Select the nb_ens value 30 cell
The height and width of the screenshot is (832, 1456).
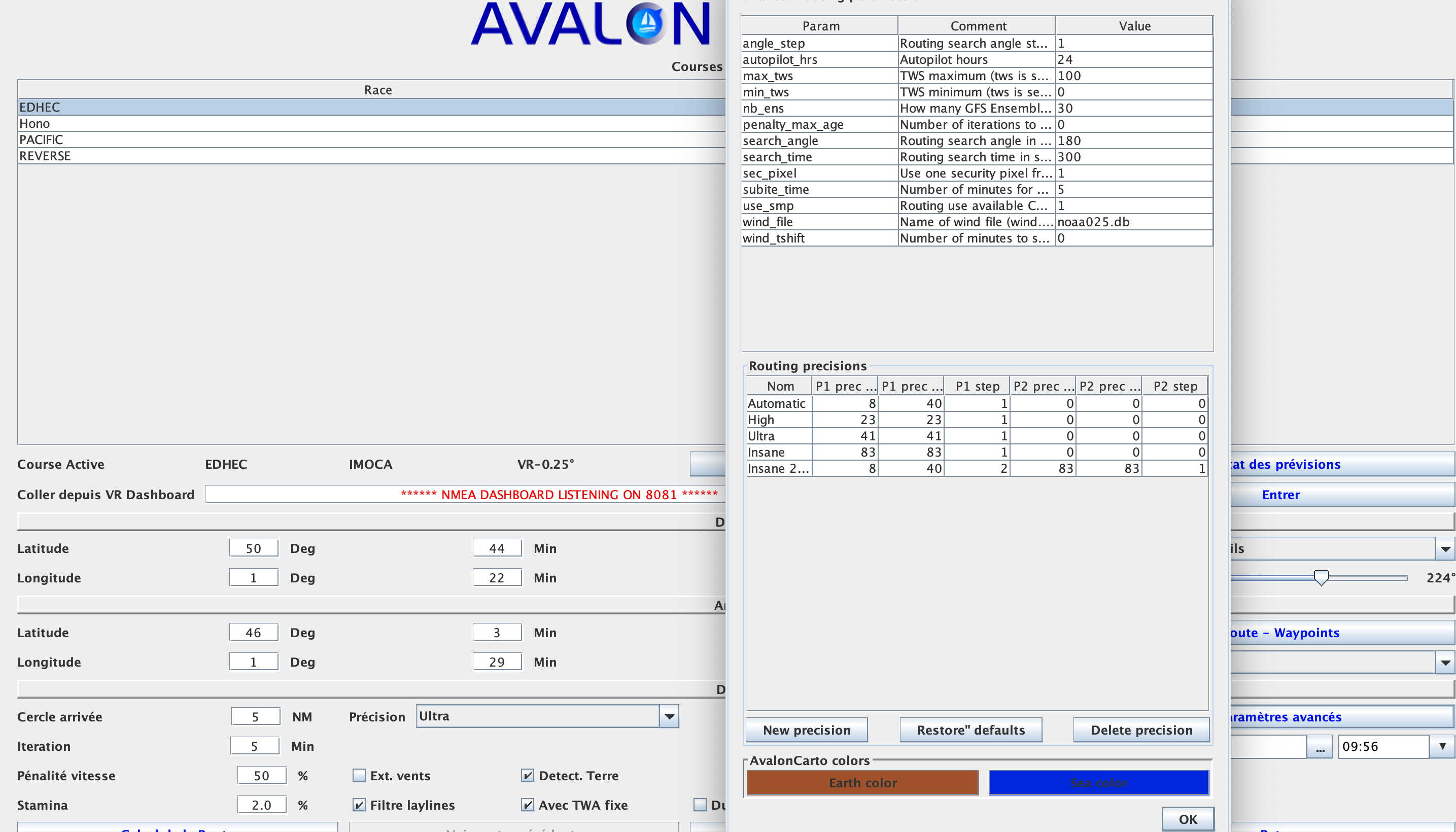click(x=1134, y=109)
